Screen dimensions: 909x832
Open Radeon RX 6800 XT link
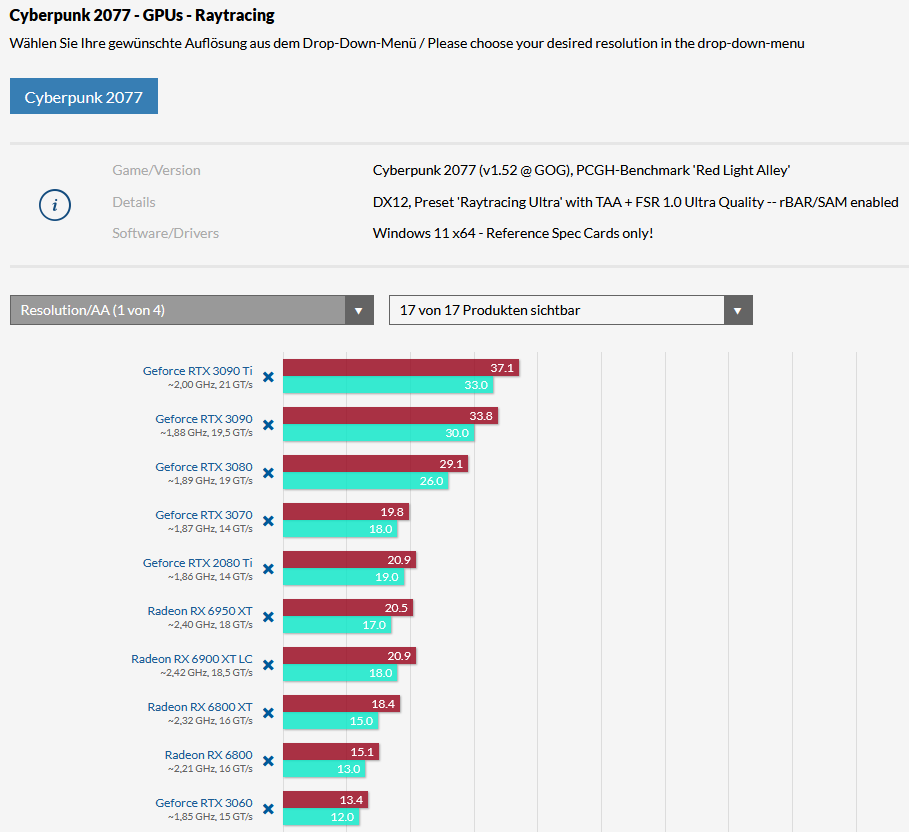pos(200,707)
